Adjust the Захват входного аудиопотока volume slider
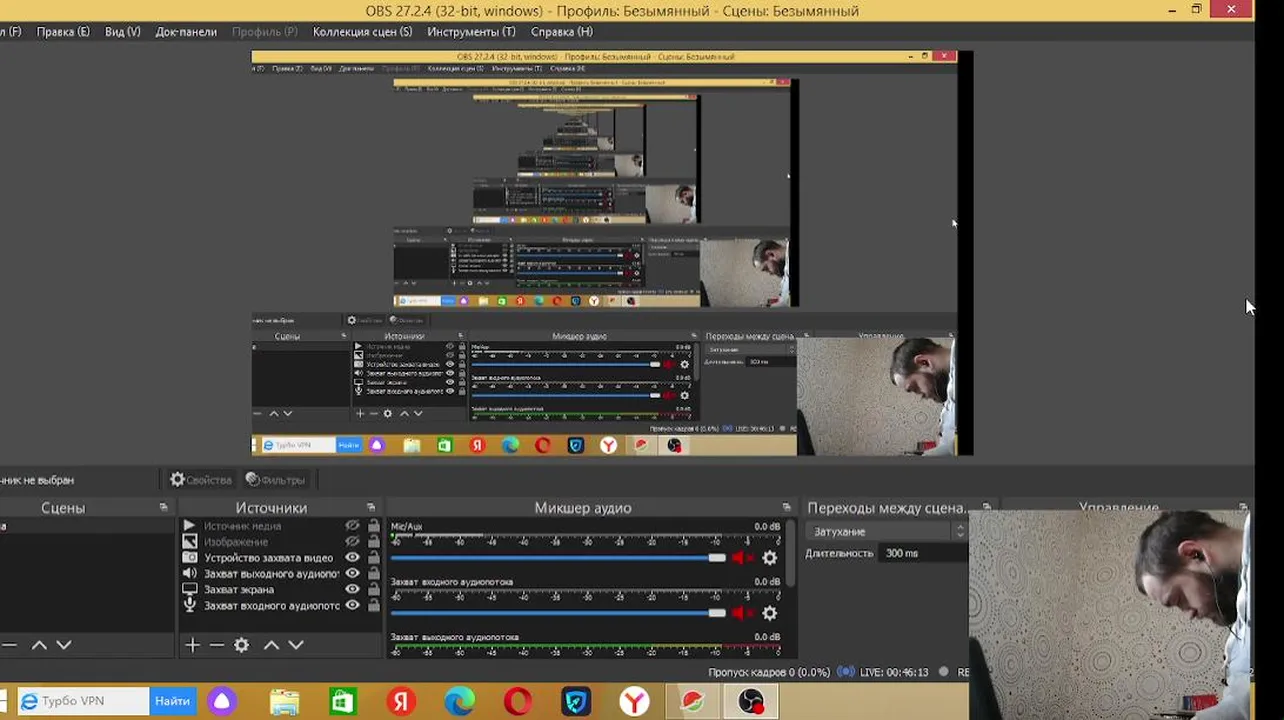Viewport: 1284px width, 720px height. (x=558, y=613)
